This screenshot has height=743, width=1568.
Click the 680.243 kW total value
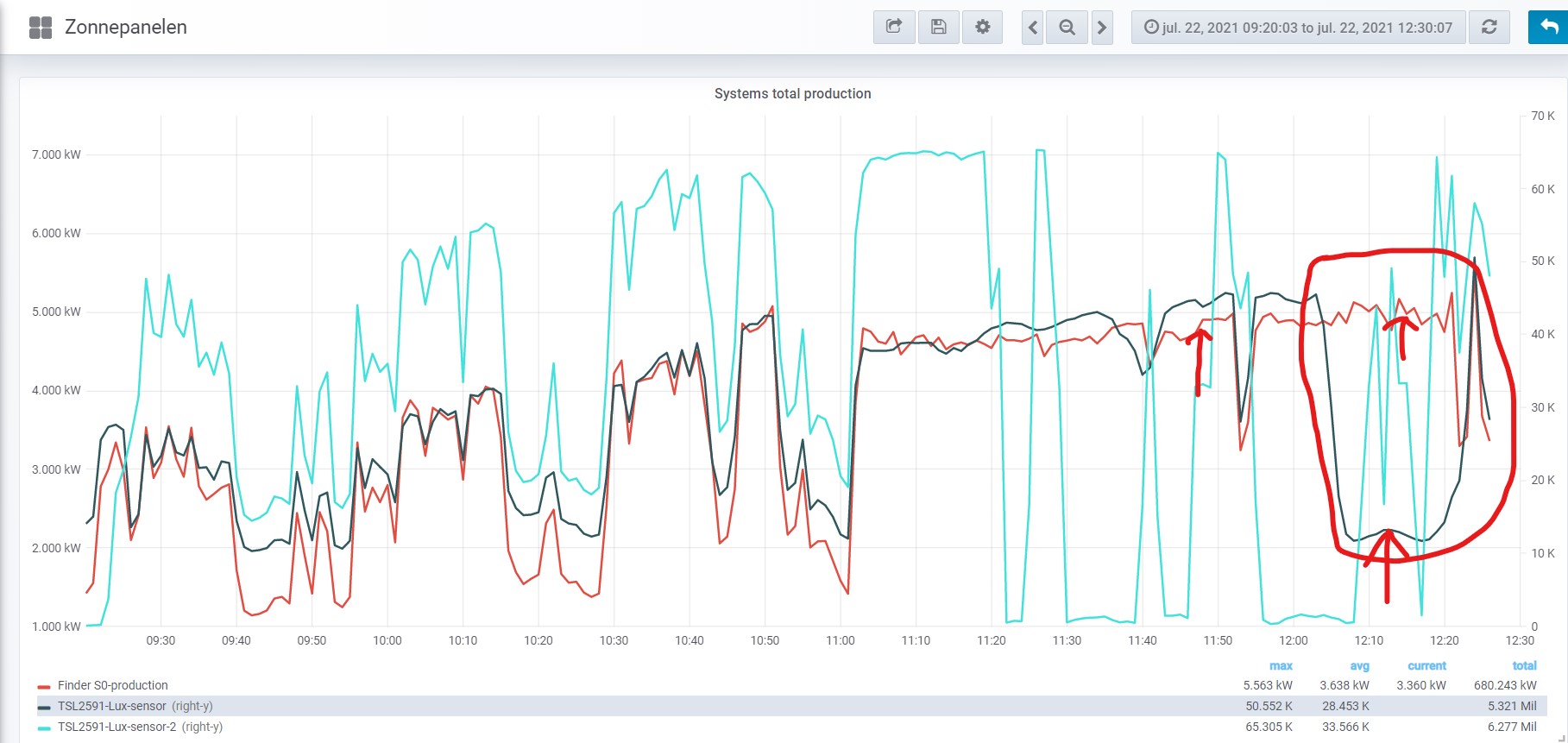click(1505, 685)
